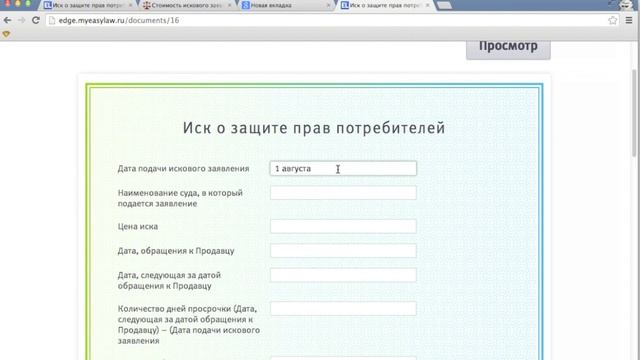Image resolution: width=640 pixels, height=360 pixels.
Task: Click the yellow window minimize button
Action: [x=18, y=3]
